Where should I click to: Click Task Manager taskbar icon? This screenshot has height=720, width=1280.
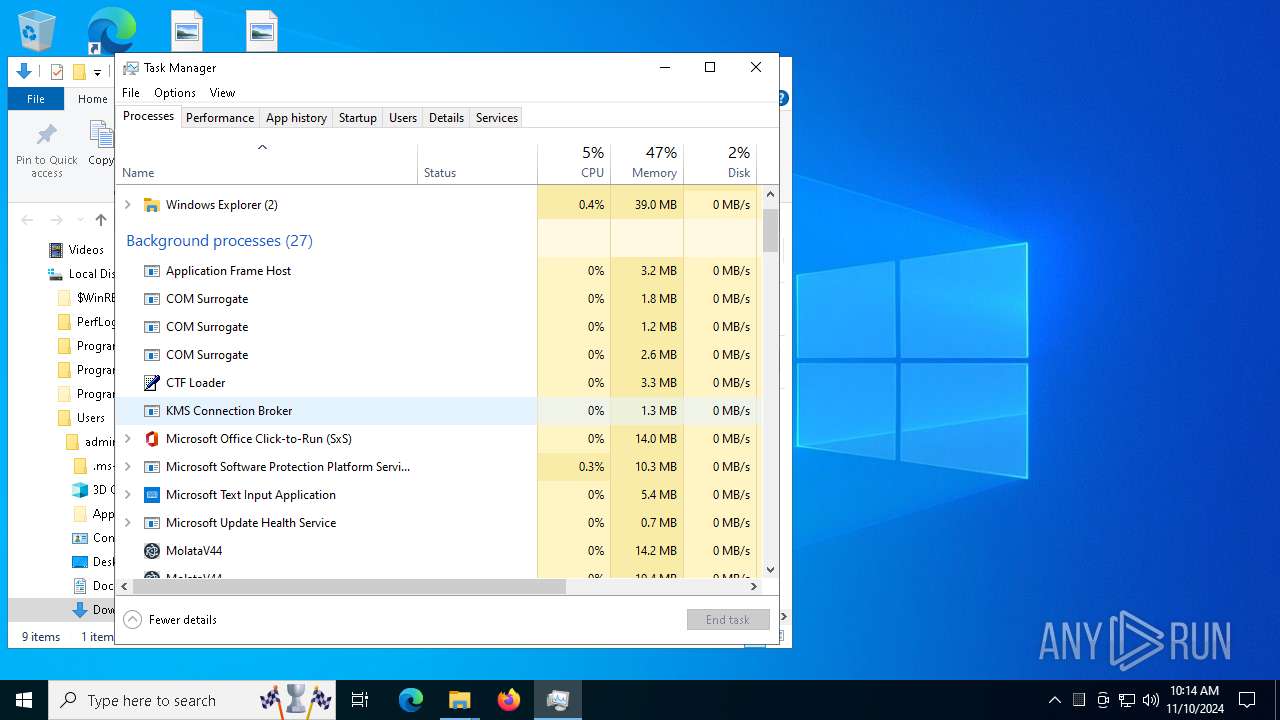click(x=558, y=700)
